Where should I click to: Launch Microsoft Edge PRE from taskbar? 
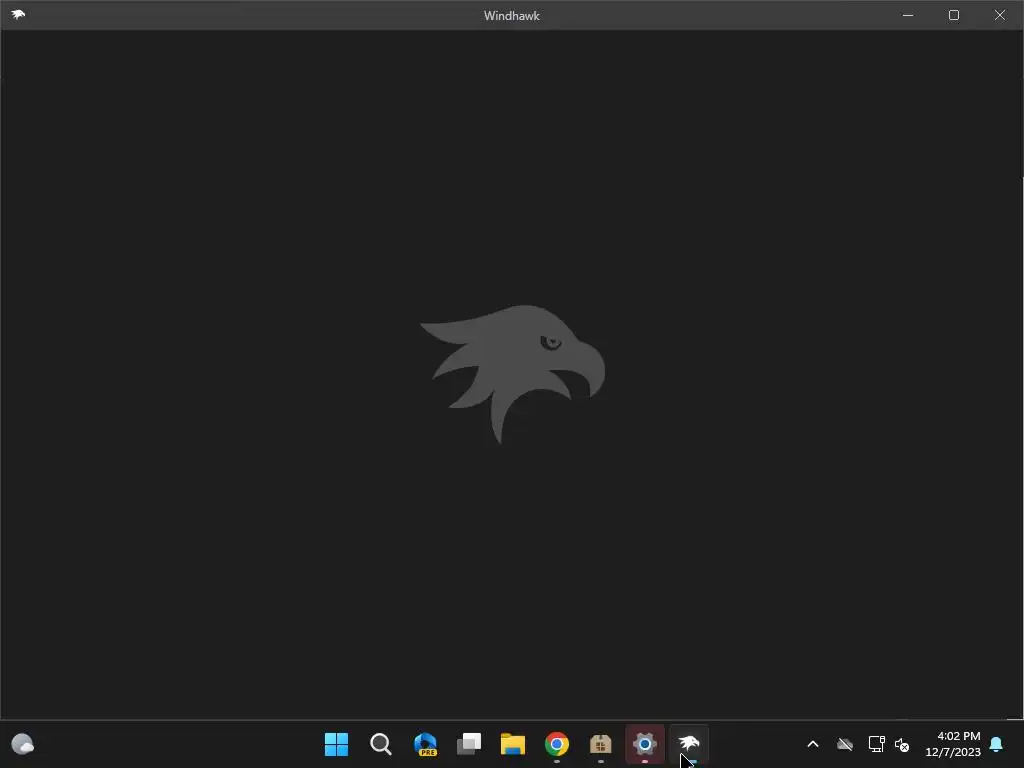click(x=425, y=744)
